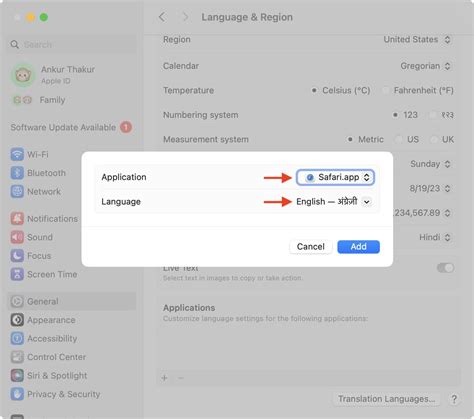Screen dimensions: 474x419
Task: Click Ankur Thakur's Apple ID avatar
Action: pyautogui.click(x=23, y=75)
